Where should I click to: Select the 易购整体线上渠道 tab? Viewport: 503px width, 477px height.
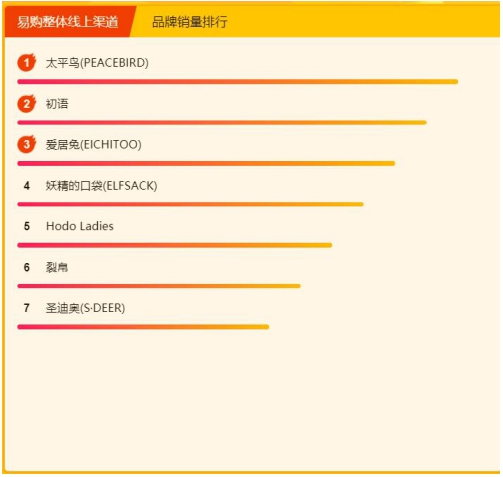68,22
